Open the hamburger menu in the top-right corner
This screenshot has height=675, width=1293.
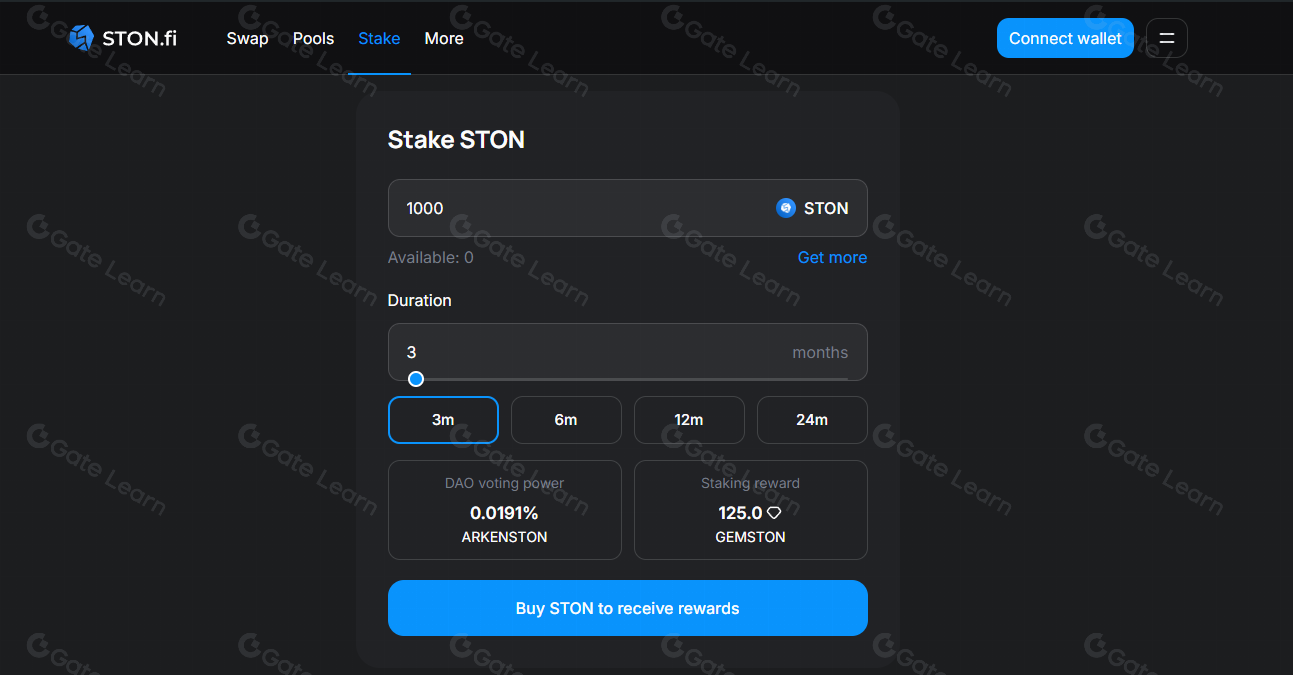coord(1166,37)
